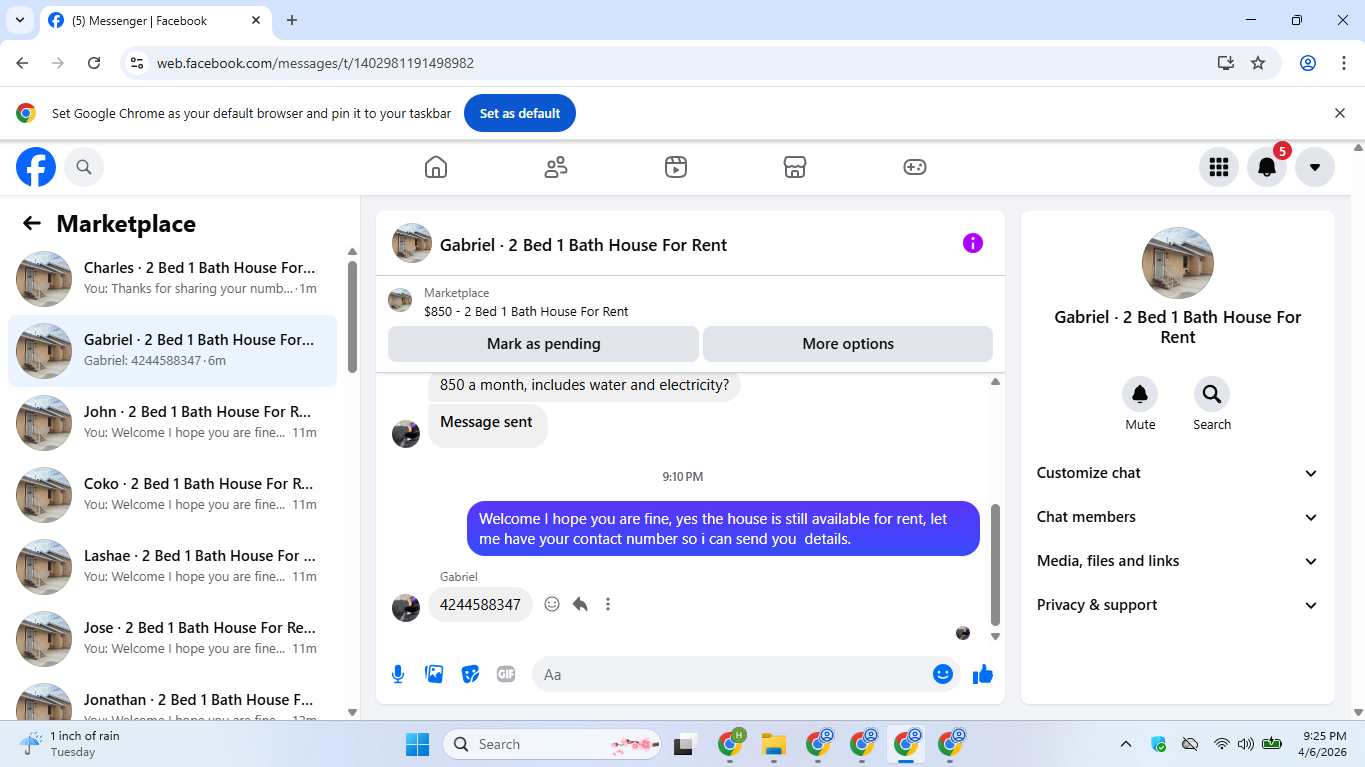This screenshot has width=1365, height=767.
Task: React to the 4244588347 message
Action: coord(552,604)
